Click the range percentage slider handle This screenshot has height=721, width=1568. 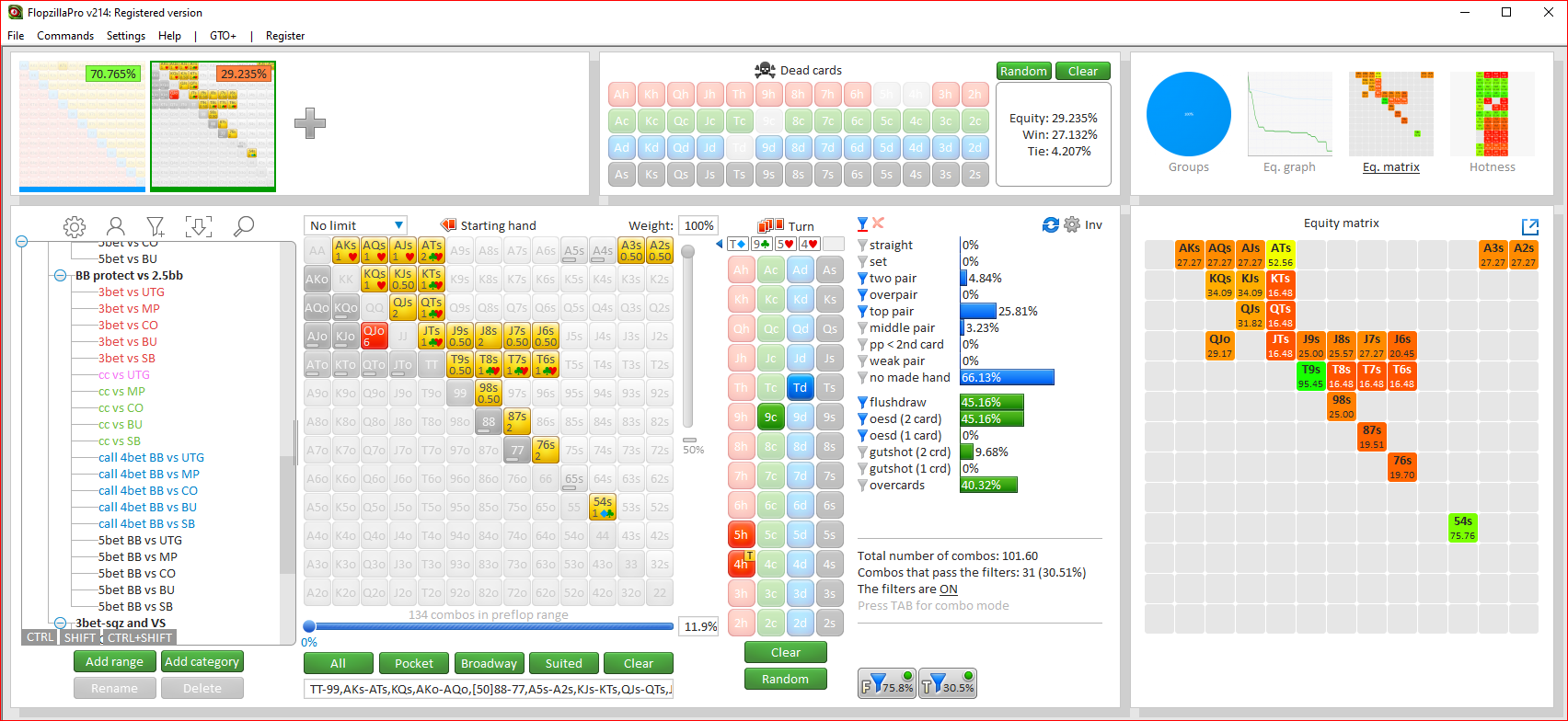click(309, 626)
